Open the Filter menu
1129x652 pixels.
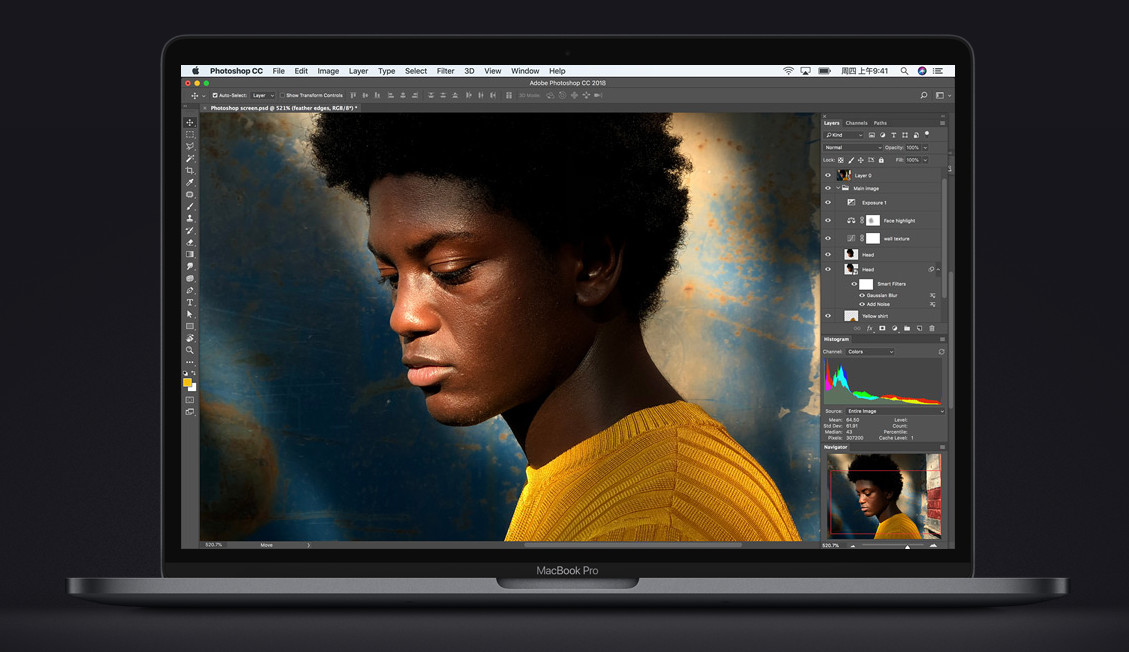[446, 71]
